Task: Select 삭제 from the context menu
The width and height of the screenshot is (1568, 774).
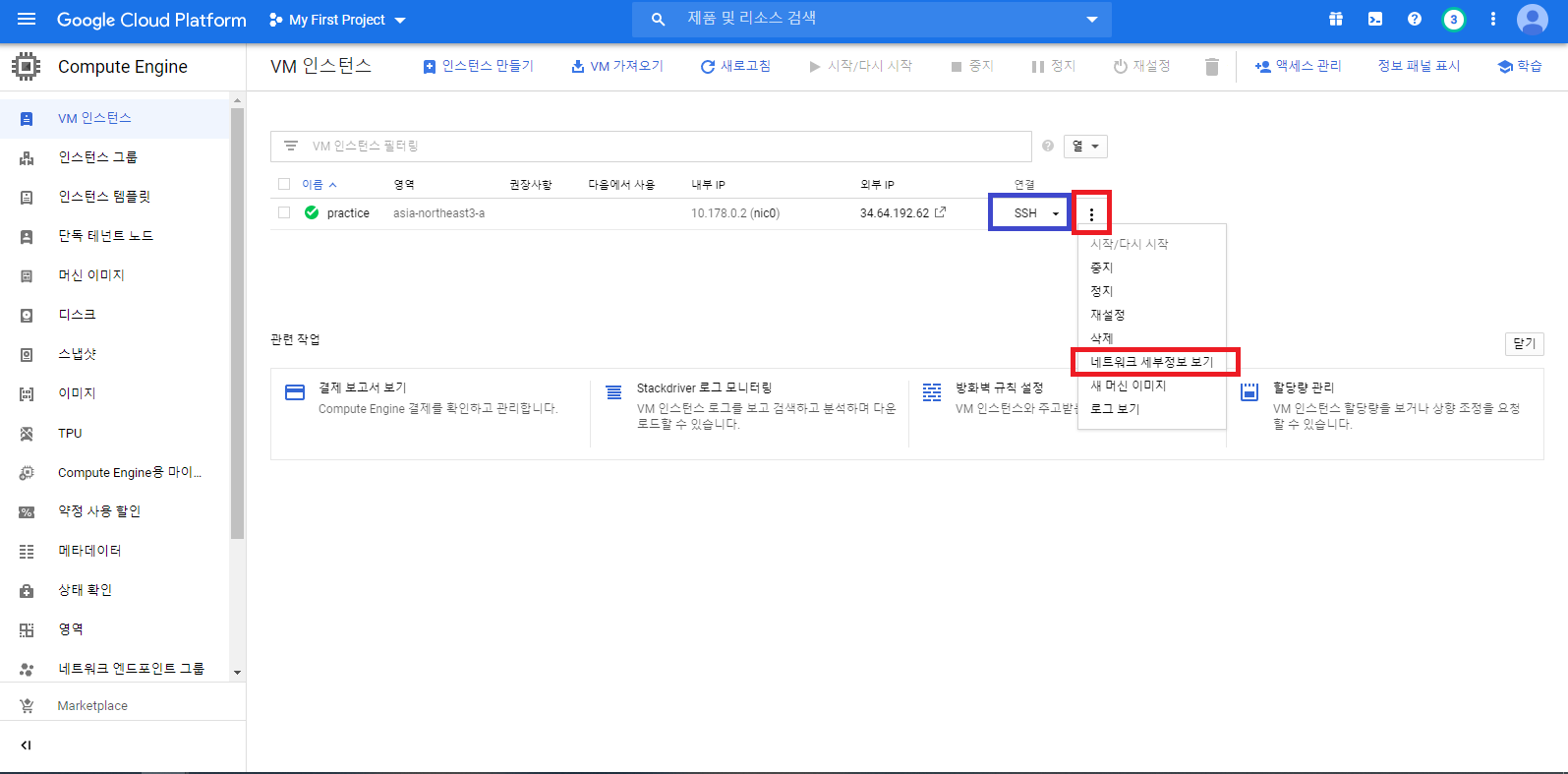Action: (x=1102, y=338)
